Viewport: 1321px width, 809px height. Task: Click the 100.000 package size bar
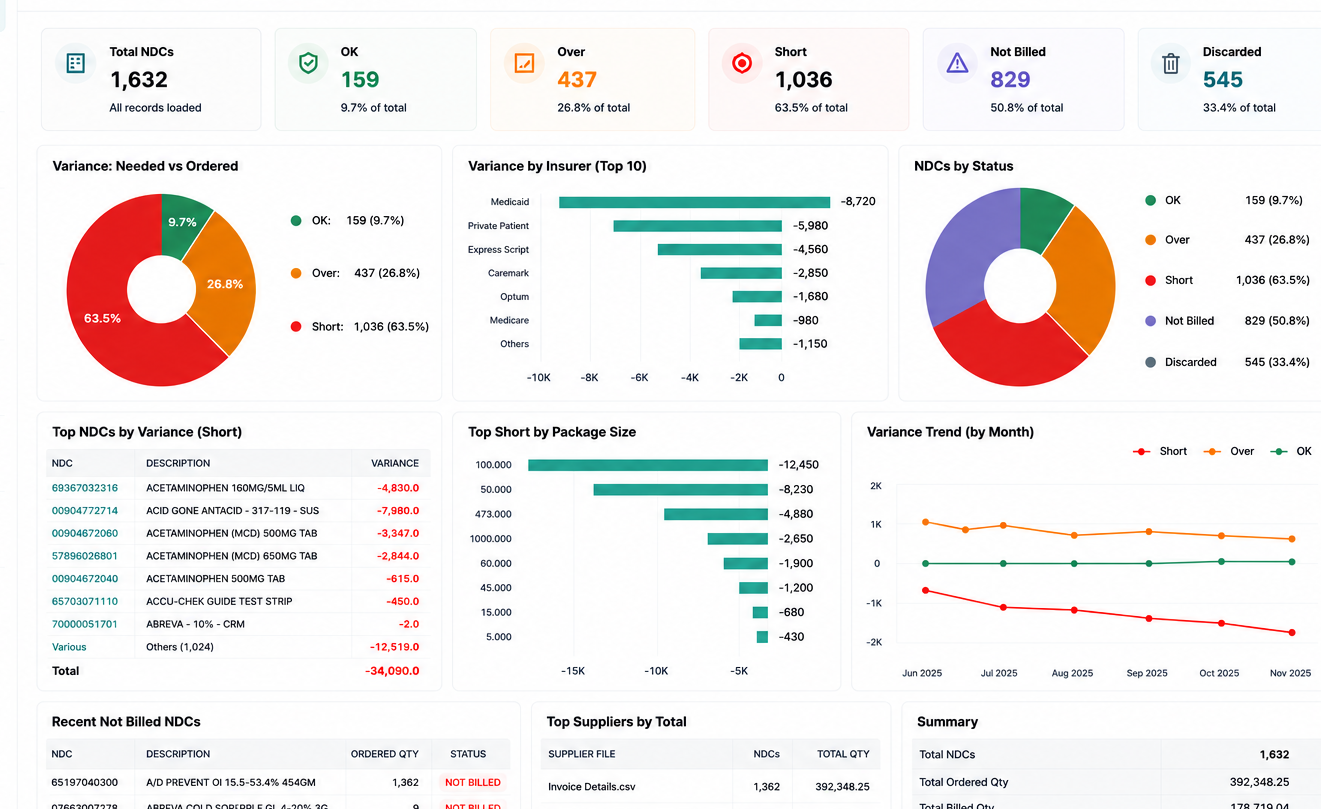coord(648,465)
